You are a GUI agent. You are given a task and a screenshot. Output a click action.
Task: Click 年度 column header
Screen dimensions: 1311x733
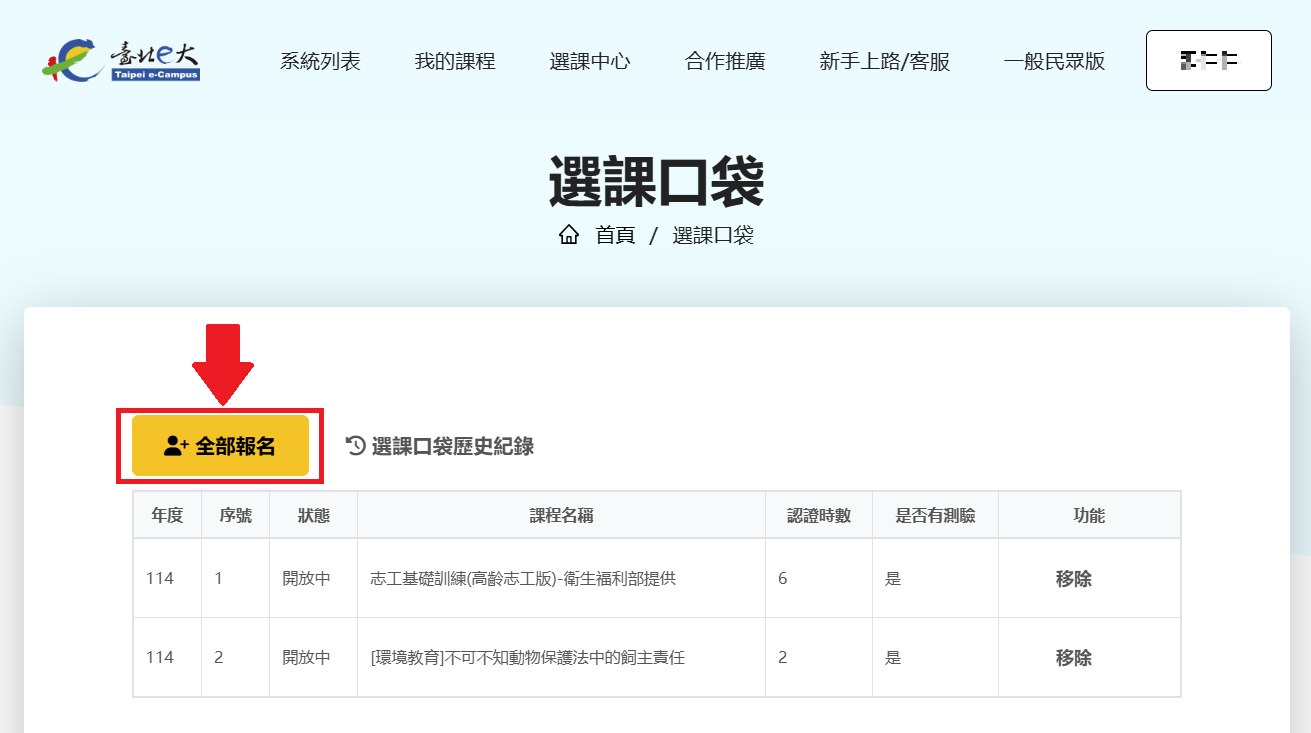[x=167, y=515]
